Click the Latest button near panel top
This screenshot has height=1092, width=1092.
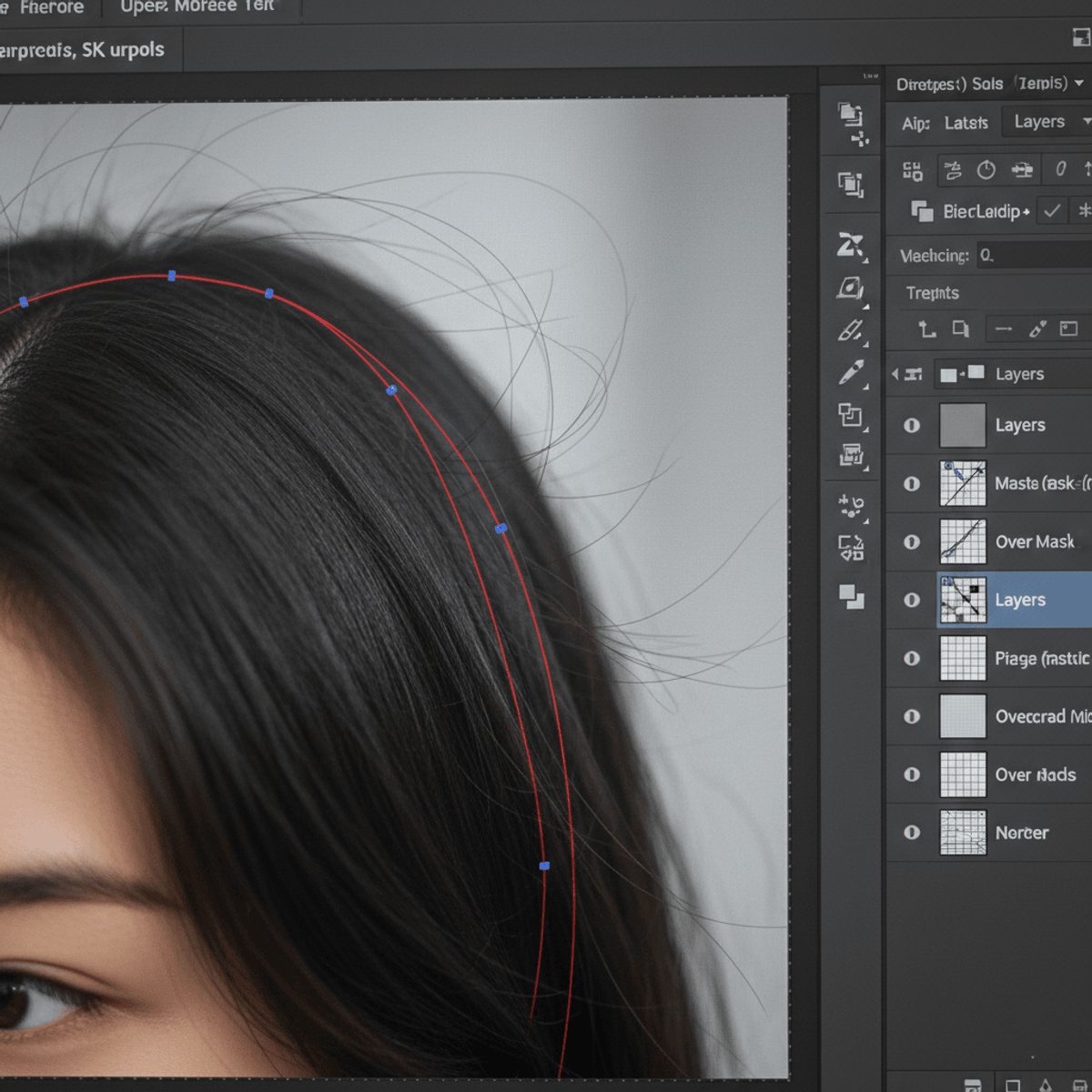pyautogui.click(x=966, y=122)
